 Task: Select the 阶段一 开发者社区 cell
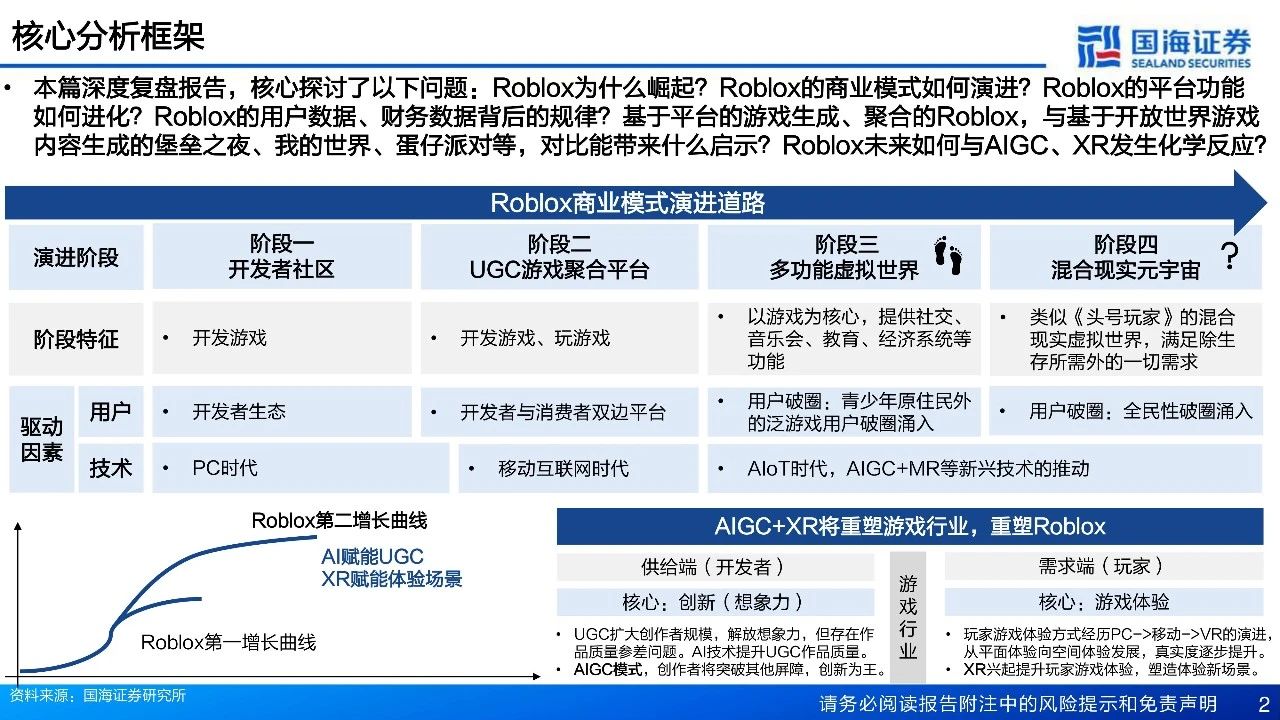tap(281, 257)
